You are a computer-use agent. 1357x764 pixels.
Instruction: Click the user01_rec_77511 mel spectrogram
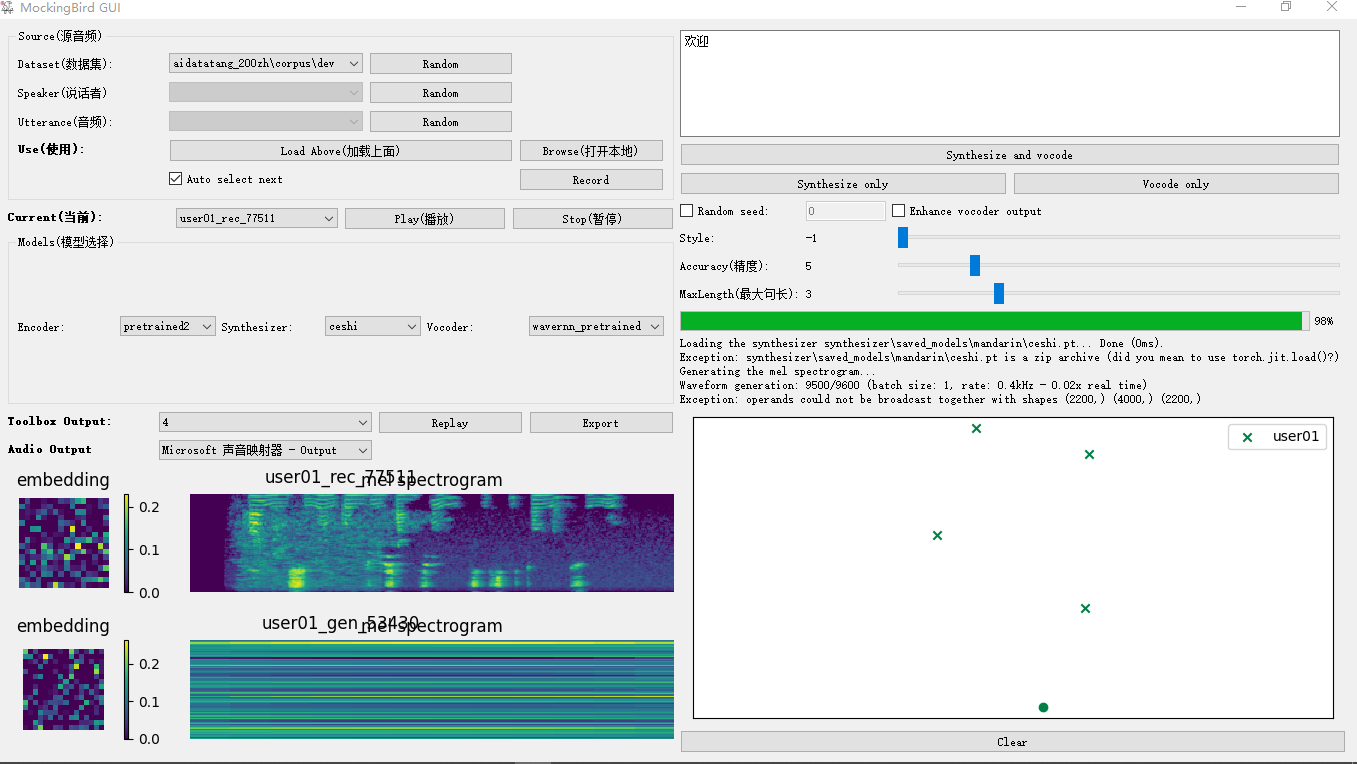(432, 543)
